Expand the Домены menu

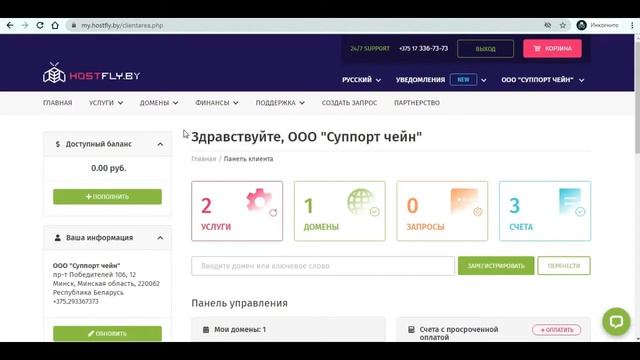coord(159,103)
